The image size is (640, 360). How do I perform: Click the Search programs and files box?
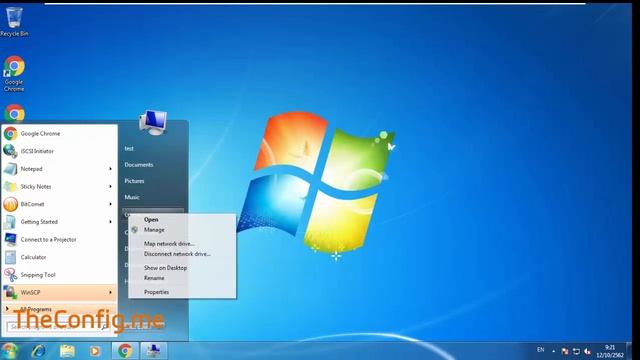coord(58,327)
